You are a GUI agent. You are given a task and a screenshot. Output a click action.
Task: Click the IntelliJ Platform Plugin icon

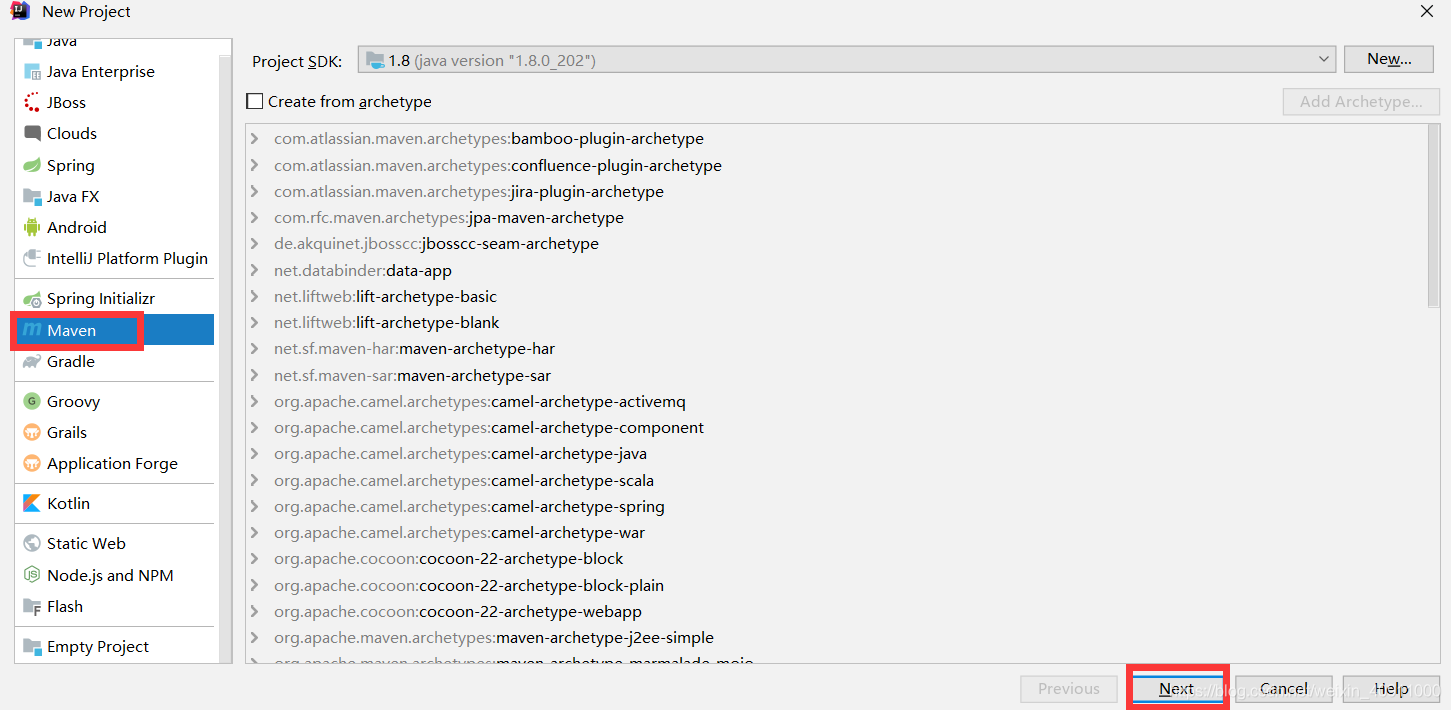(32, 259)
